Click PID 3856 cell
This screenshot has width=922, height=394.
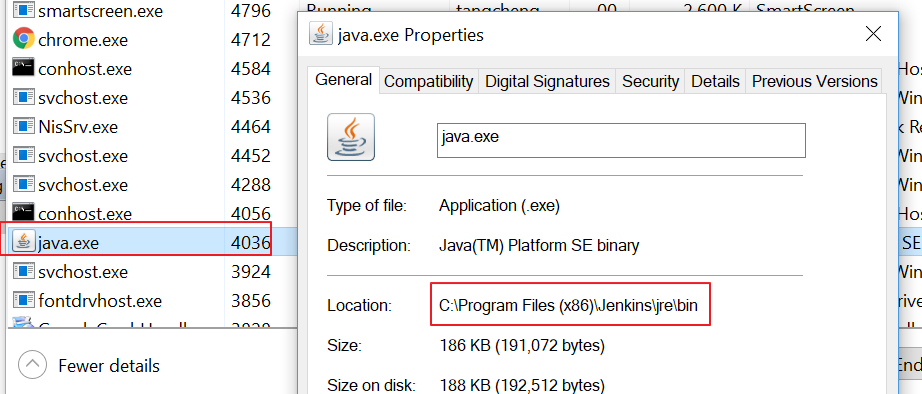click(x=251, y=301)
